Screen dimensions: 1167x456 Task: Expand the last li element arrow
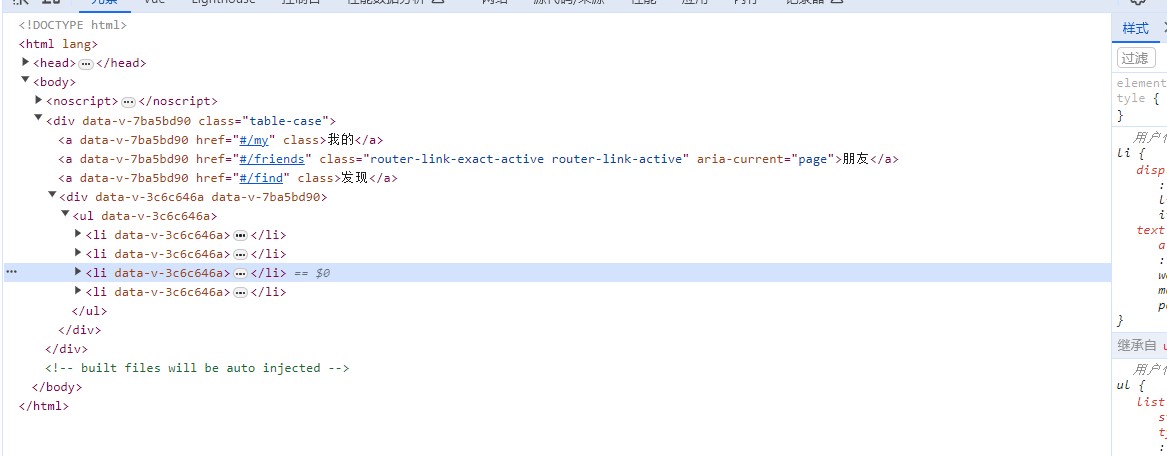[79, 292]
